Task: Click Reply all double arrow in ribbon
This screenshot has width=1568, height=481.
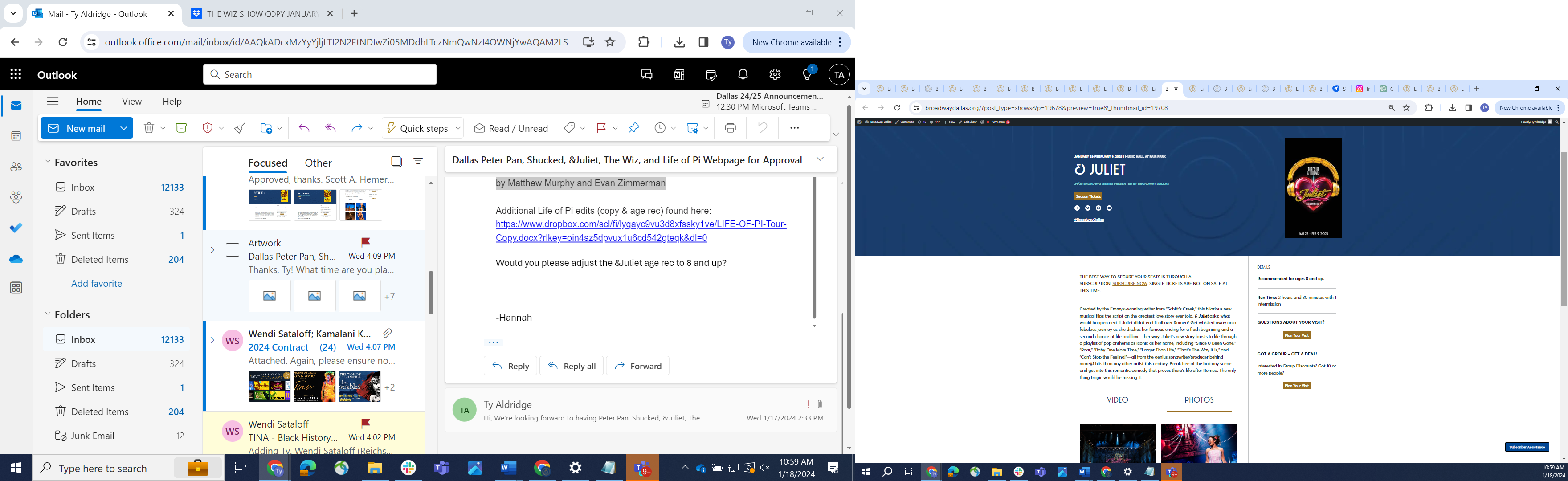Action: 331,128
